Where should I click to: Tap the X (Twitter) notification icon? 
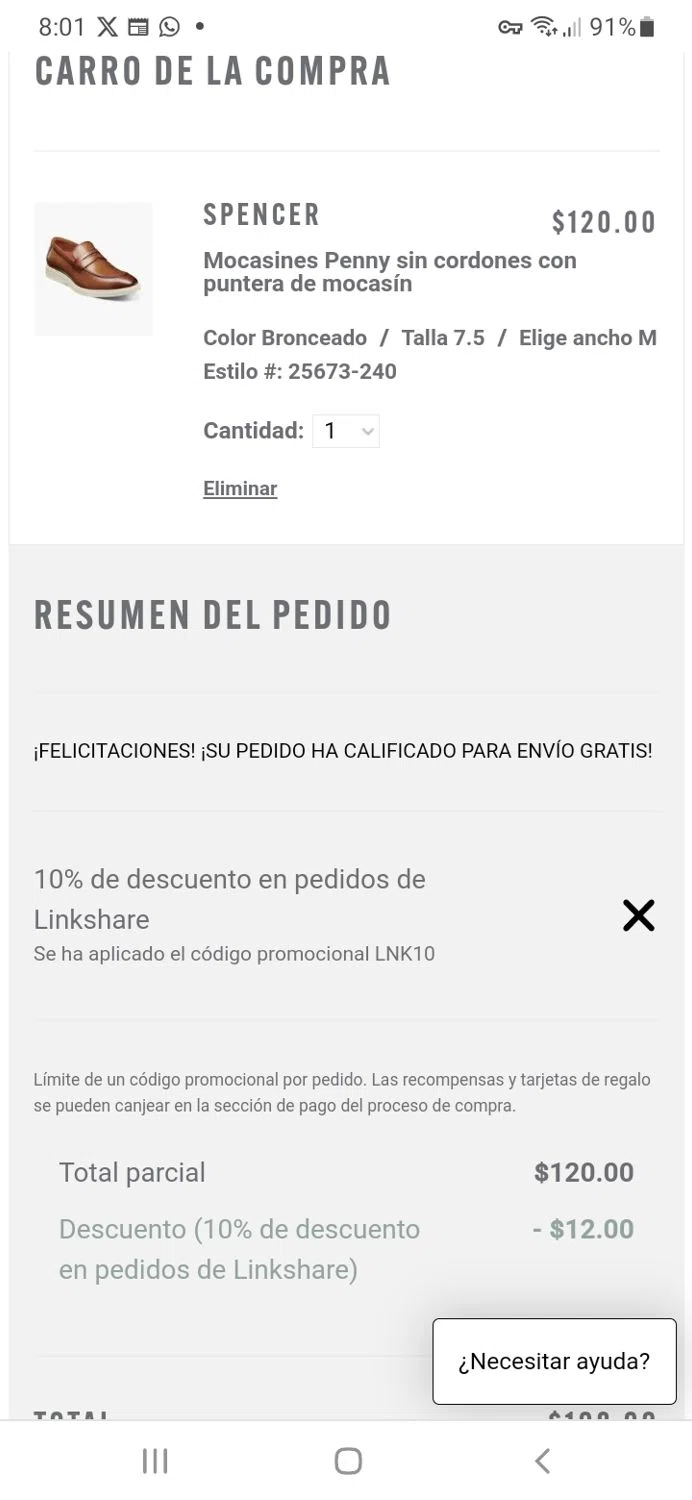point(107,27)
